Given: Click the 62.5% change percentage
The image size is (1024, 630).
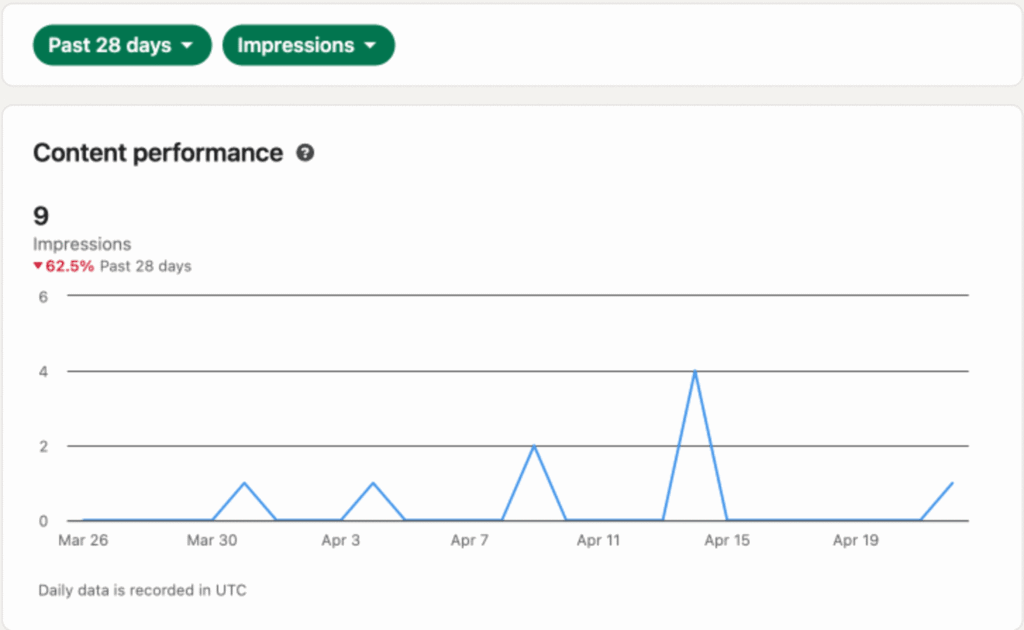Looking at the screenshot, I should pos(70,266).
